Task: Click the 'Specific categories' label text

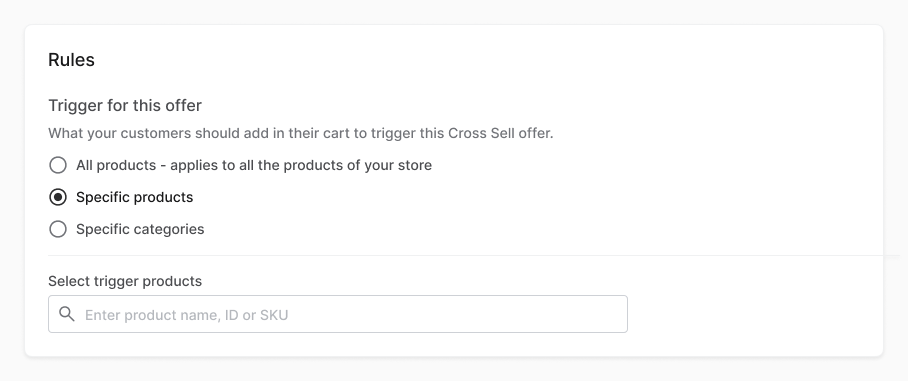Action: pyautogui.click(x=140, y=229)
